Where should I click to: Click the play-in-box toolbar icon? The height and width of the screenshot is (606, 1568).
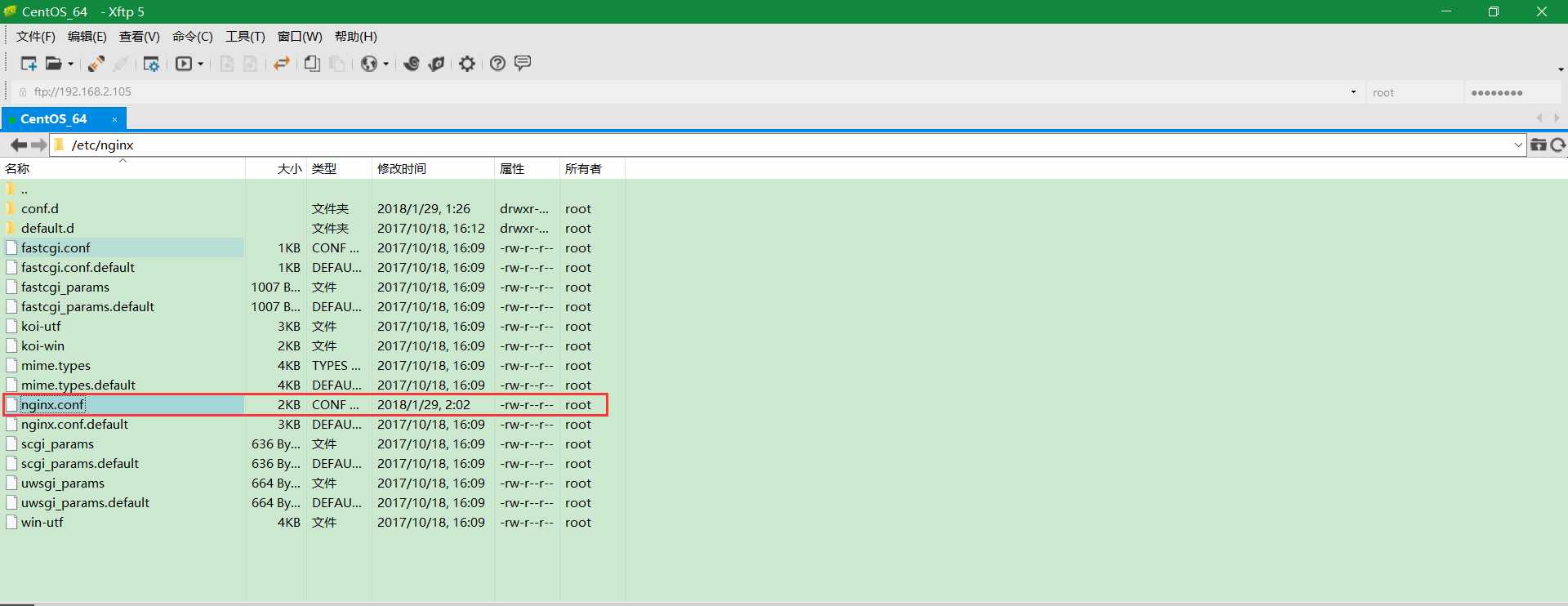click(x=184, y=64)
